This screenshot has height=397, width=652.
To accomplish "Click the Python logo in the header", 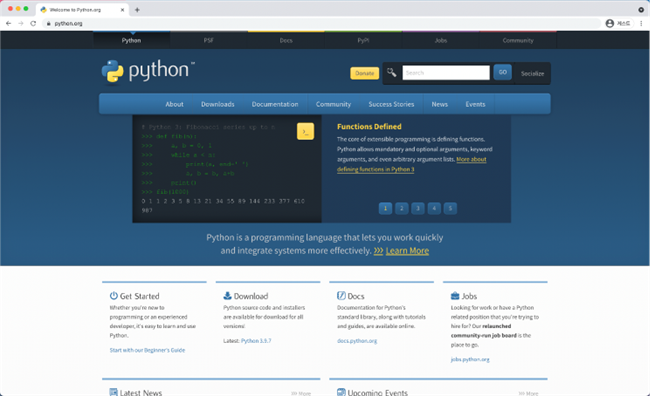I will click(148, 71).
